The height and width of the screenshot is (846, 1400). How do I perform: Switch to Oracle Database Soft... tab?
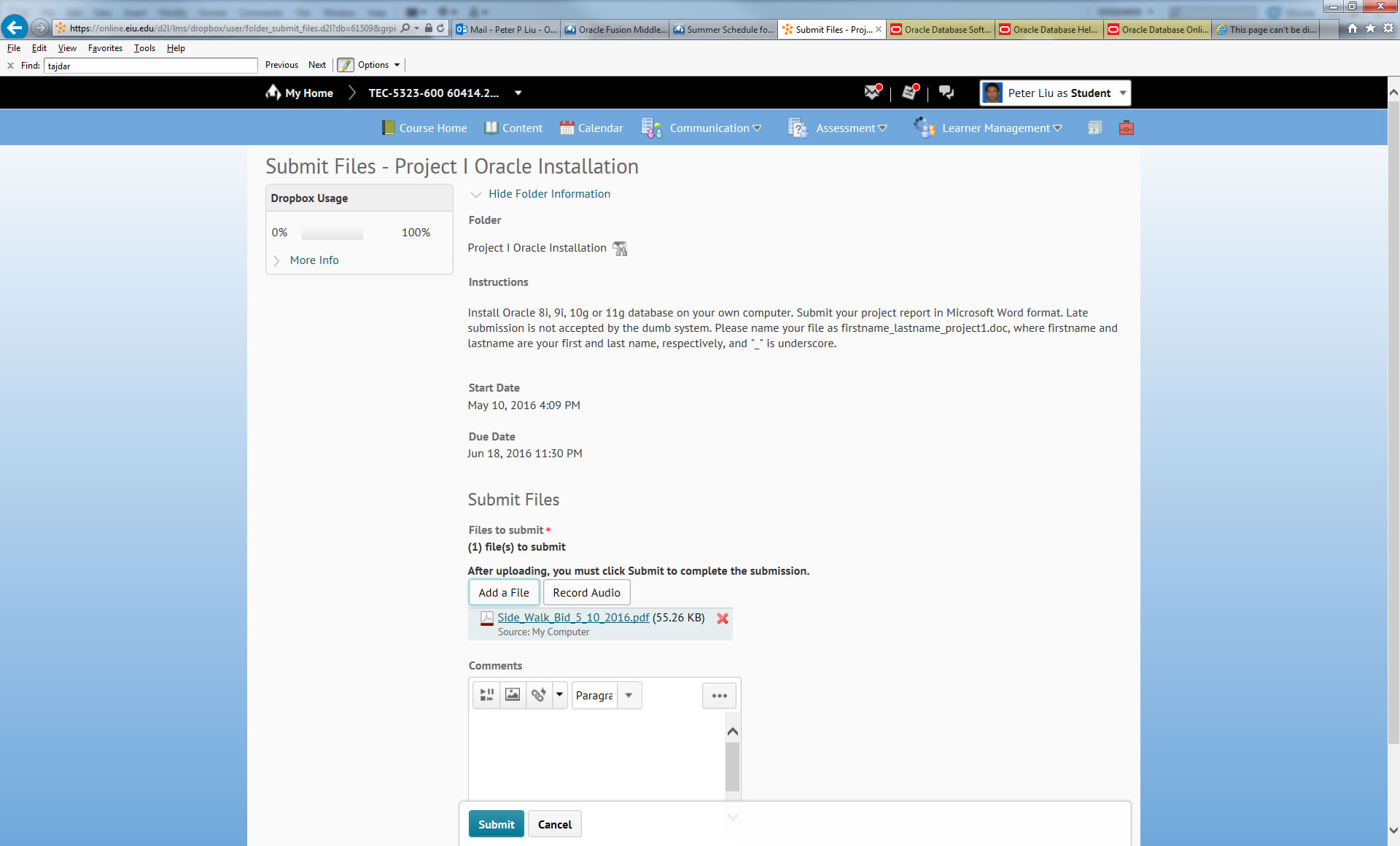click(x=941, y=29)
